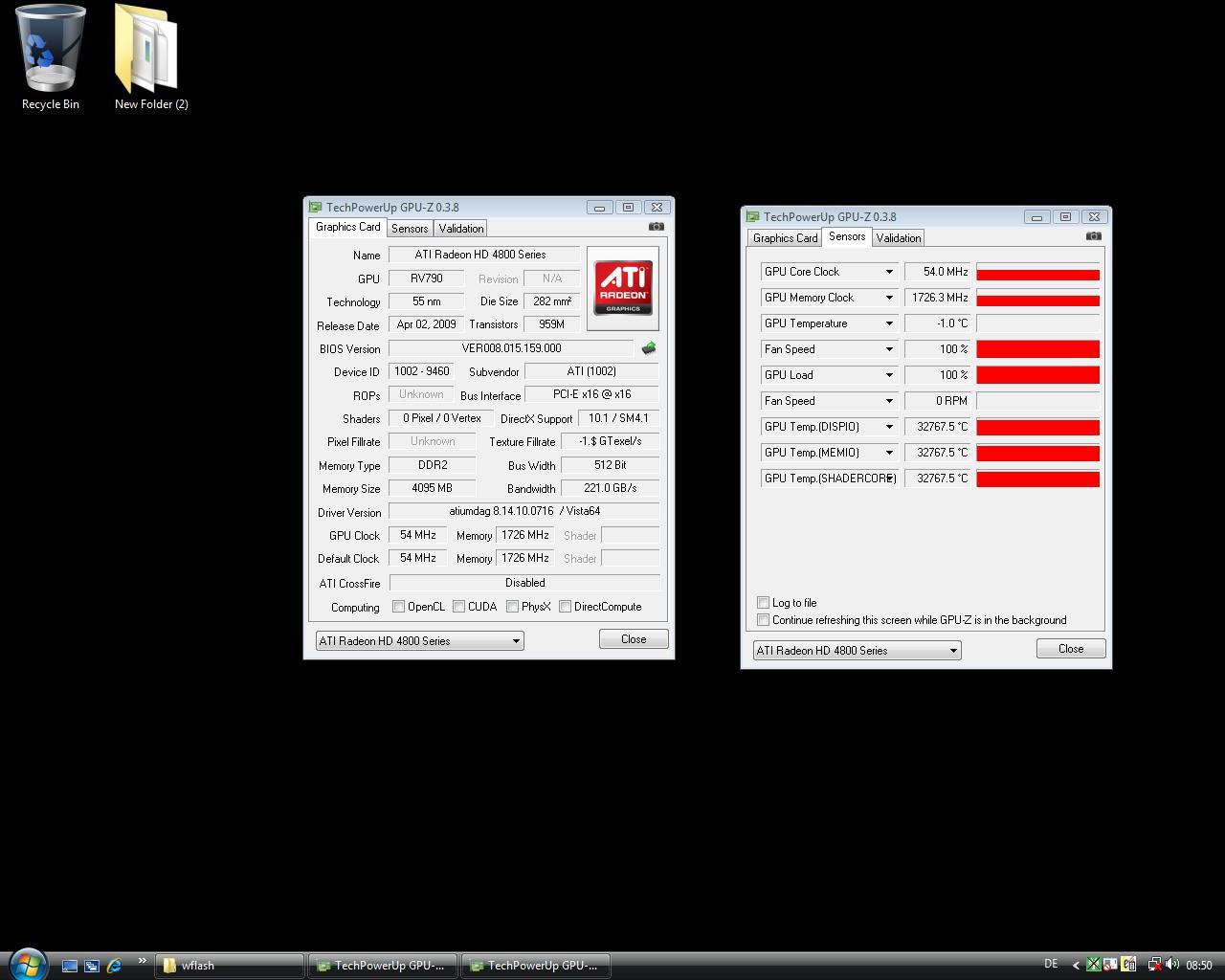Click the RV790 GPU value
The width and height of the screenshot is (1225, 980).
pyautogui.click(x=426, y=278)
